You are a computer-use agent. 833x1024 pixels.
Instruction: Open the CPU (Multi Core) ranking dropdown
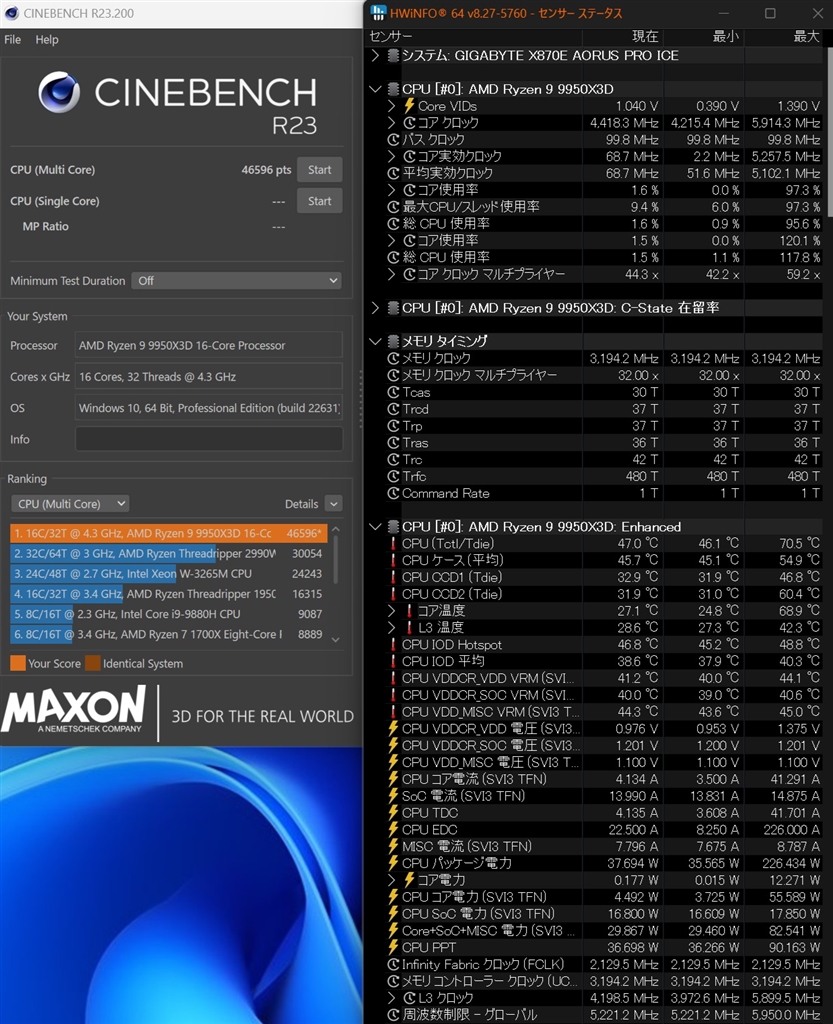(x=71, y=504)
